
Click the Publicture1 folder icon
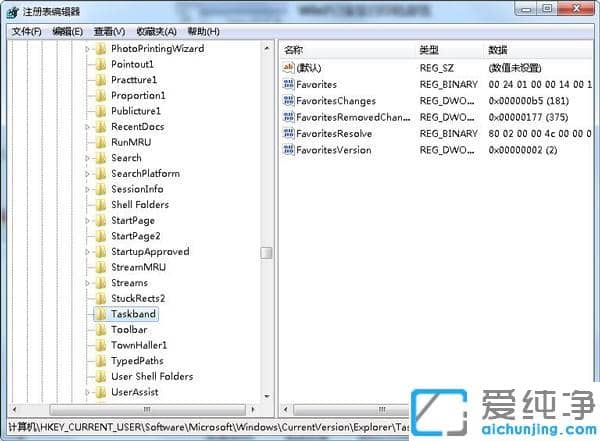(x=101, y=111)
